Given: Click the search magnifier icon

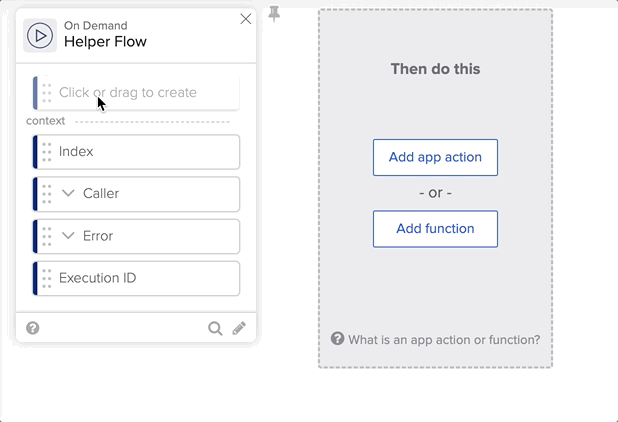Looking at the screenshot, I should pos(215,328).
